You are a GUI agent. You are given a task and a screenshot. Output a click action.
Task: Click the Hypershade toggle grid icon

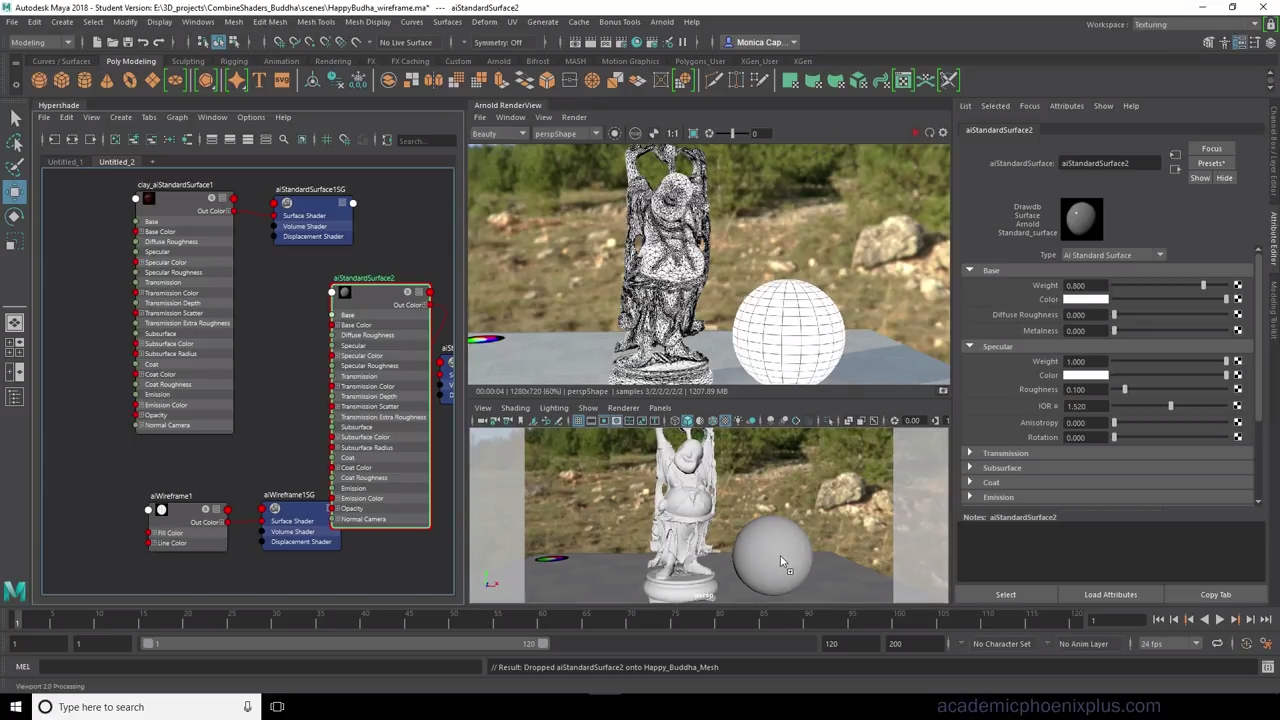click(326, 140)
